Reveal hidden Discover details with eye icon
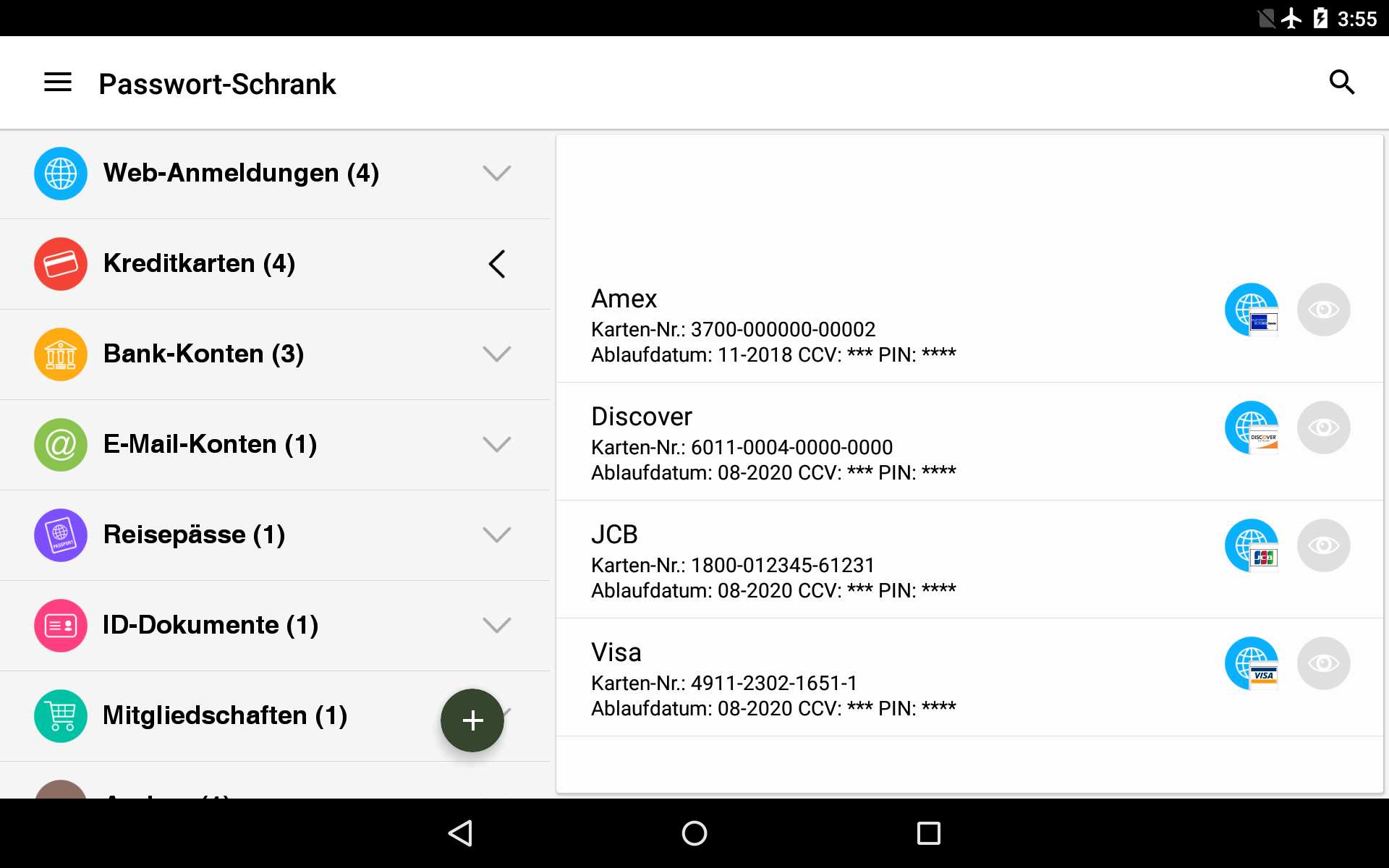Screen dimensions: 1389x868 coord(1324,427)
